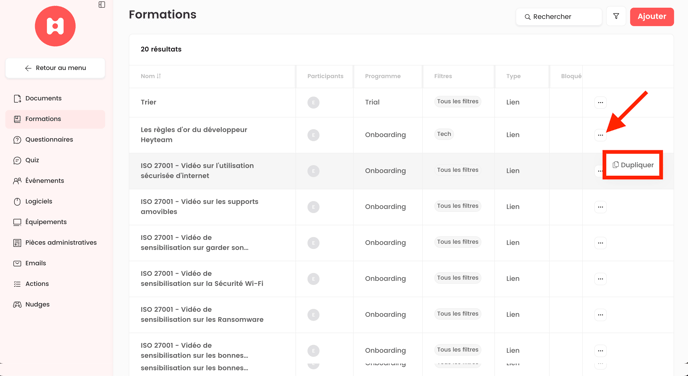Click participant avatar in Sécurité Wi-Fi row

coord(313,279)
